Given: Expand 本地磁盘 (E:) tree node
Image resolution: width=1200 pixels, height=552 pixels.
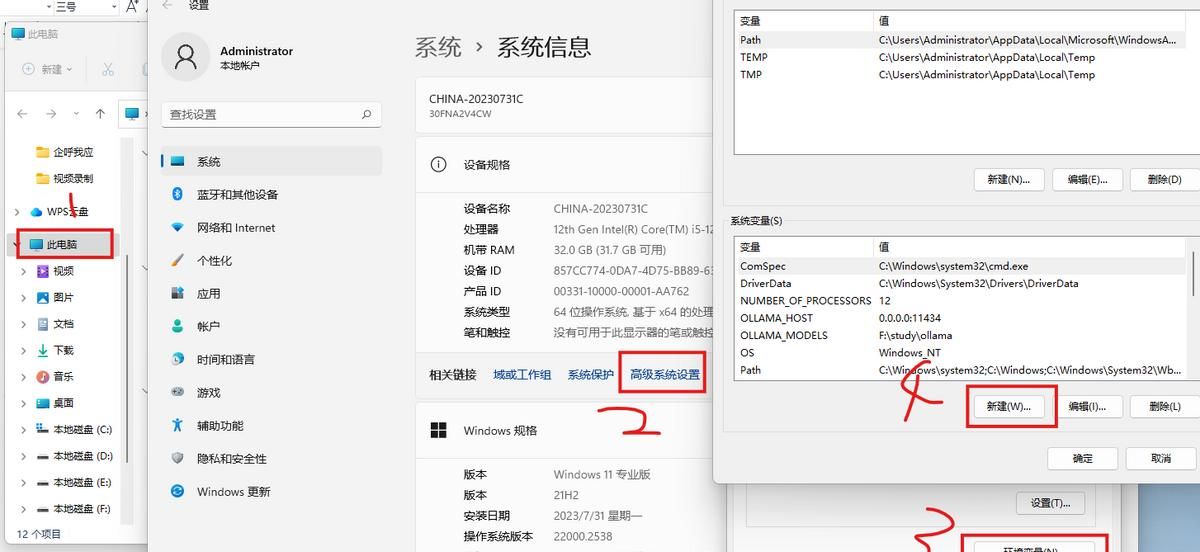Looking at the screenshot, I should 23,482.
